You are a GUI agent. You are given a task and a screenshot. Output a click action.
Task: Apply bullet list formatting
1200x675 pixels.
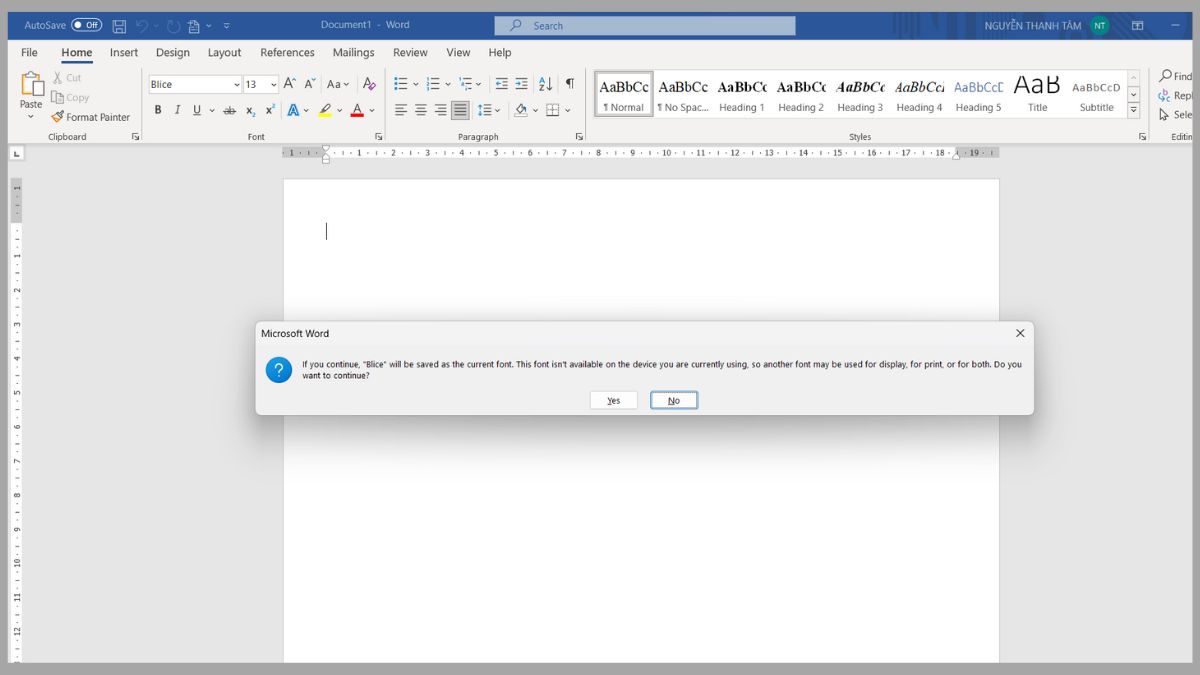click(401, 84)
